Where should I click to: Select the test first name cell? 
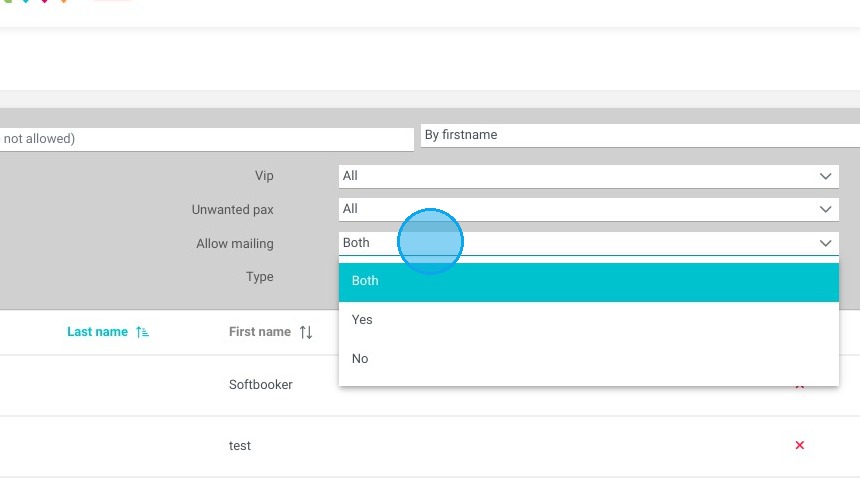240,446
